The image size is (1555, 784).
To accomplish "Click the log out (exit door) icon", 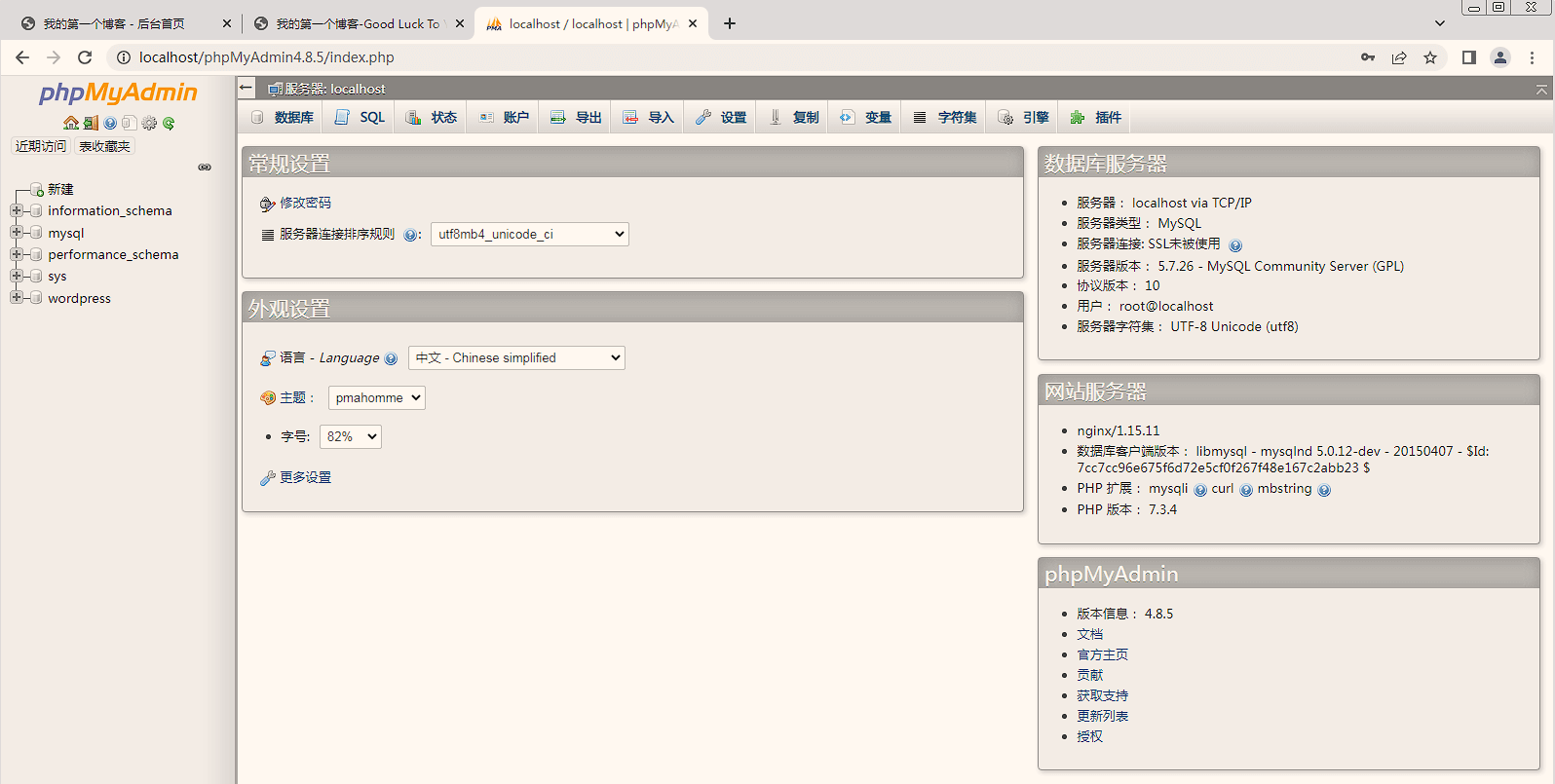I will point(91,123).
